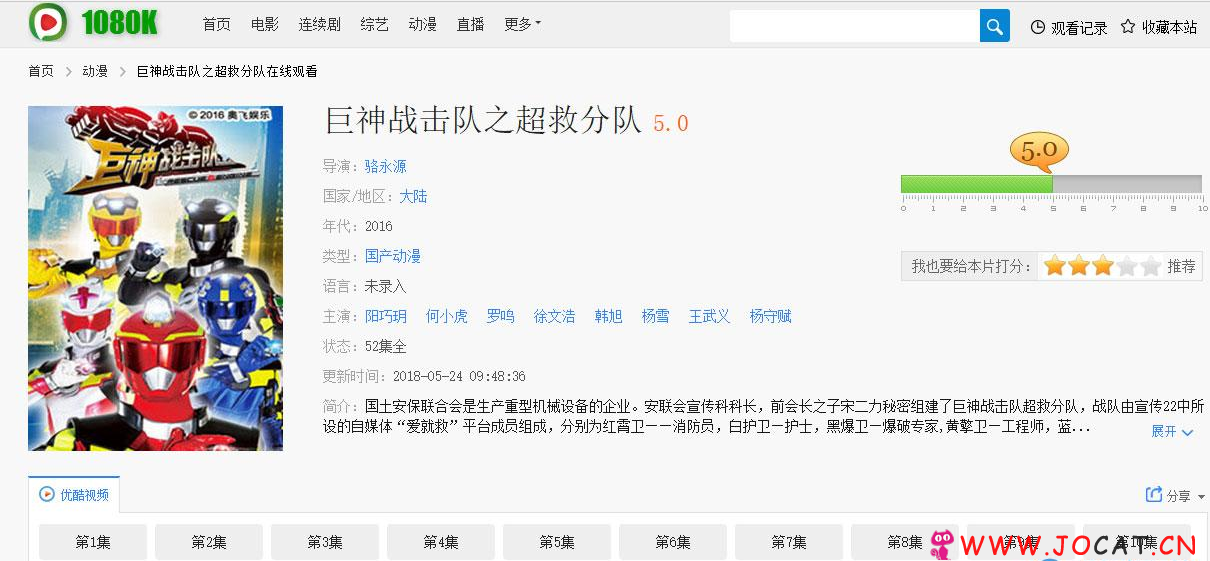This screenshot has width=1210, height=561.
Task: Click the share icon
Action: click(x=1153, y=495)
